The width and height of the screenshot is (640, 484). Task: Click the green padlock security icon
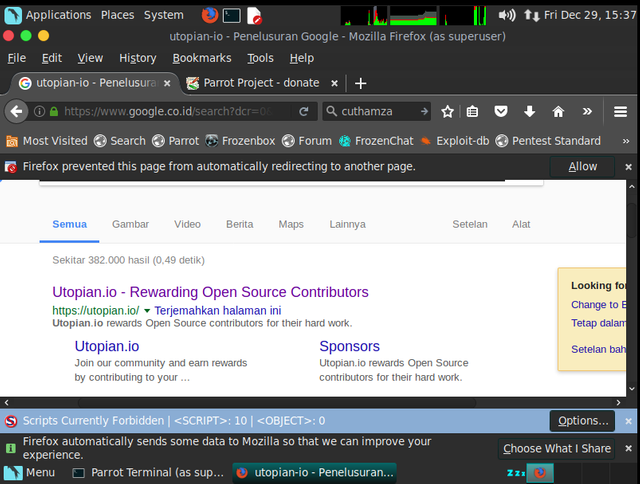coord(54,111)
